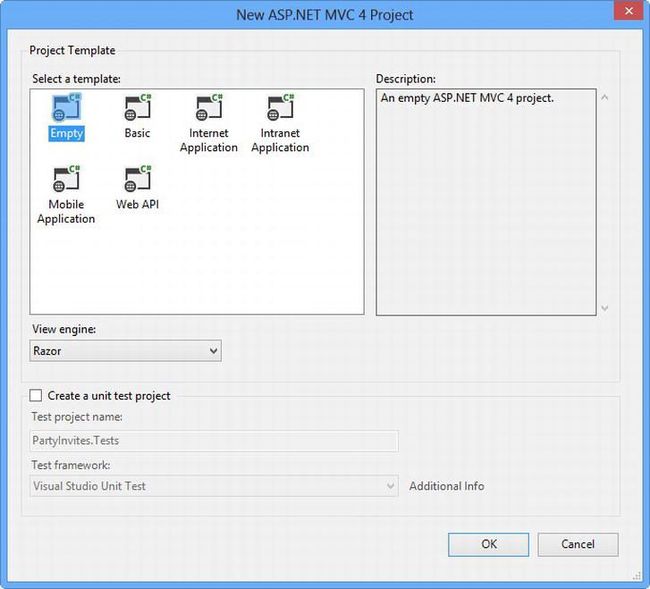Click the 'Intranet Application' label text

tap(280, 140)
